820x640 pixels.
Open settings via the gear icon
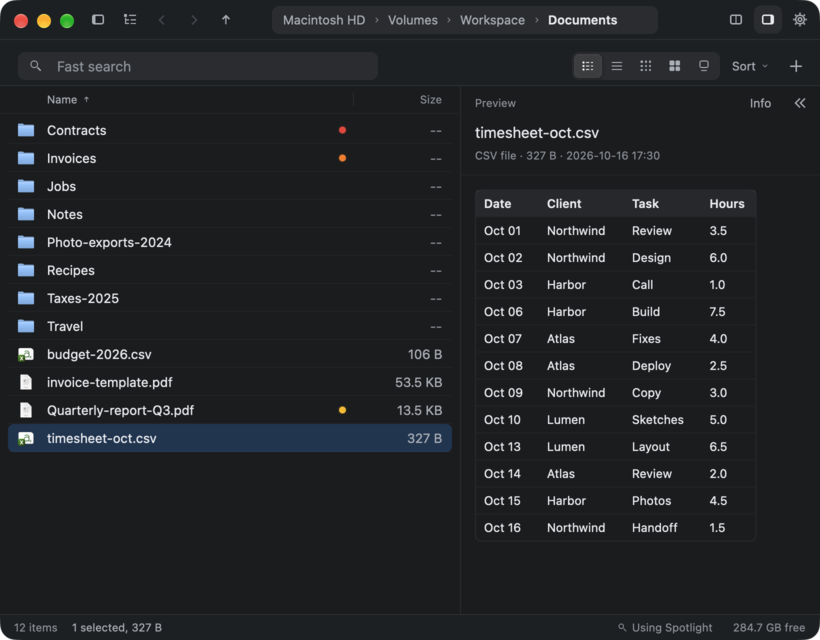799,20
